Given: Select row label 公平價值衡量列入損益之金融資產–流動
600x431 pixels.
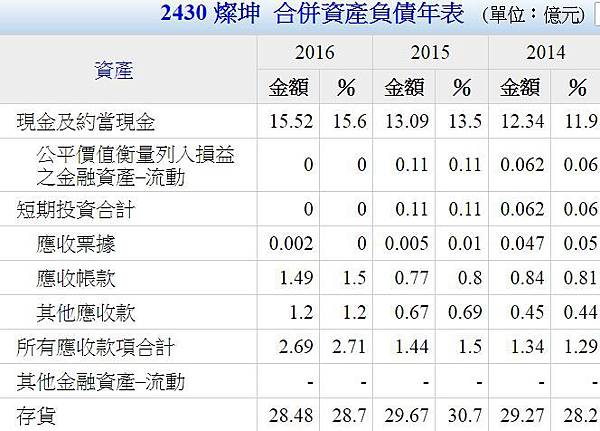Looking at the screenshot, I should 135,165.
